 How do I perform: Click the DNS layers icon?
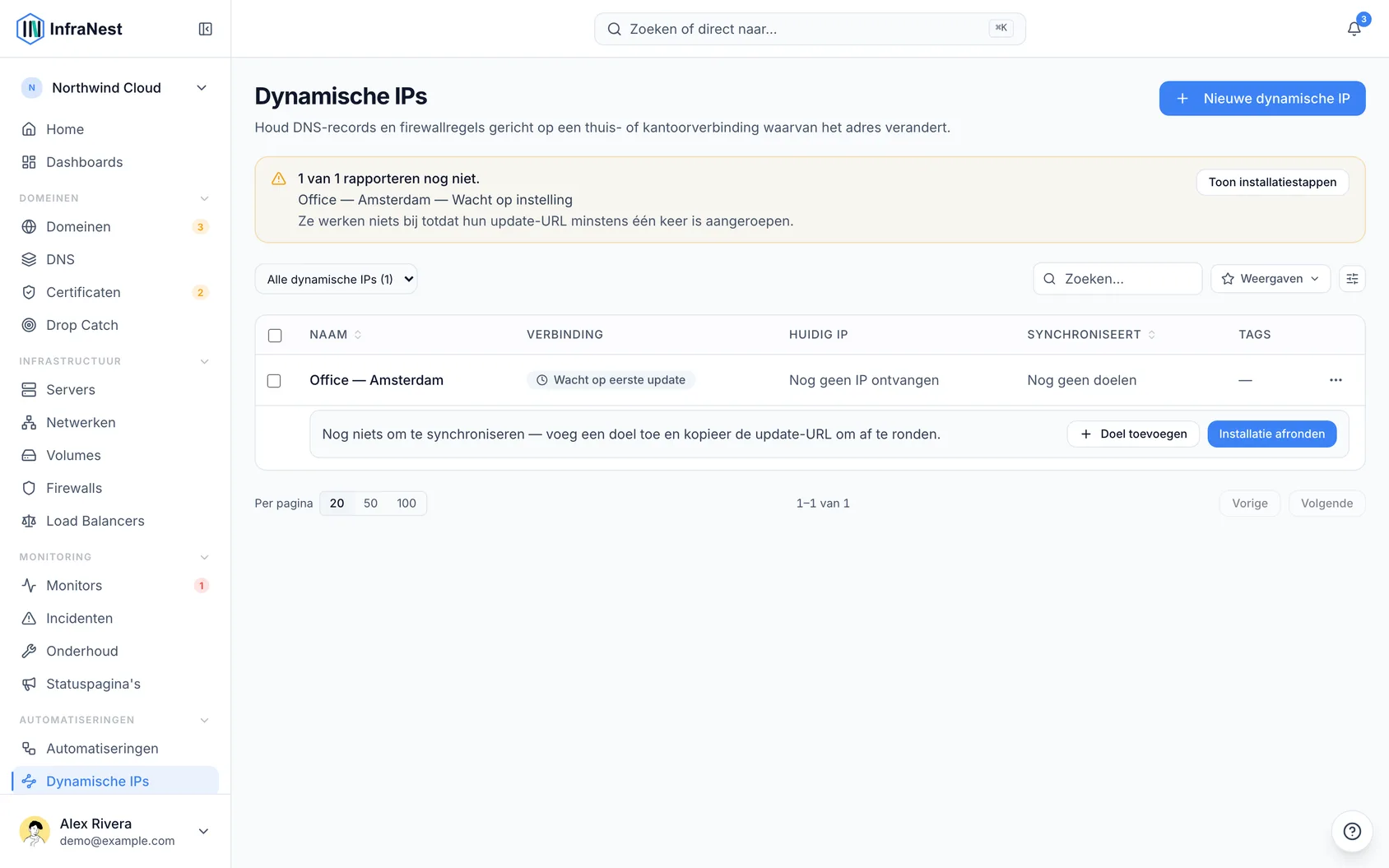tap(29, 259)
